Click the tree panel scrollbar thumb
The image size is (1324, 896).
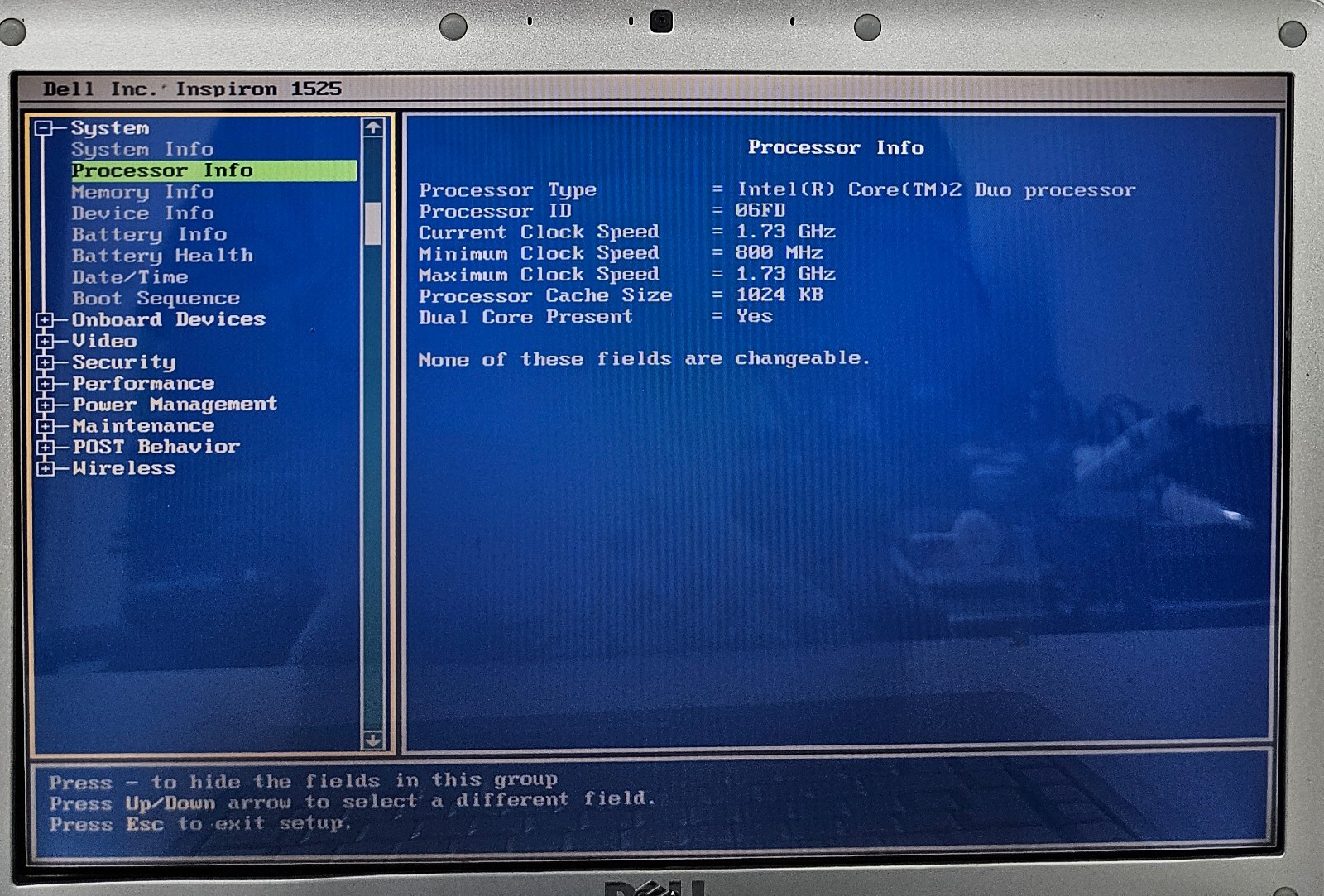373,223
